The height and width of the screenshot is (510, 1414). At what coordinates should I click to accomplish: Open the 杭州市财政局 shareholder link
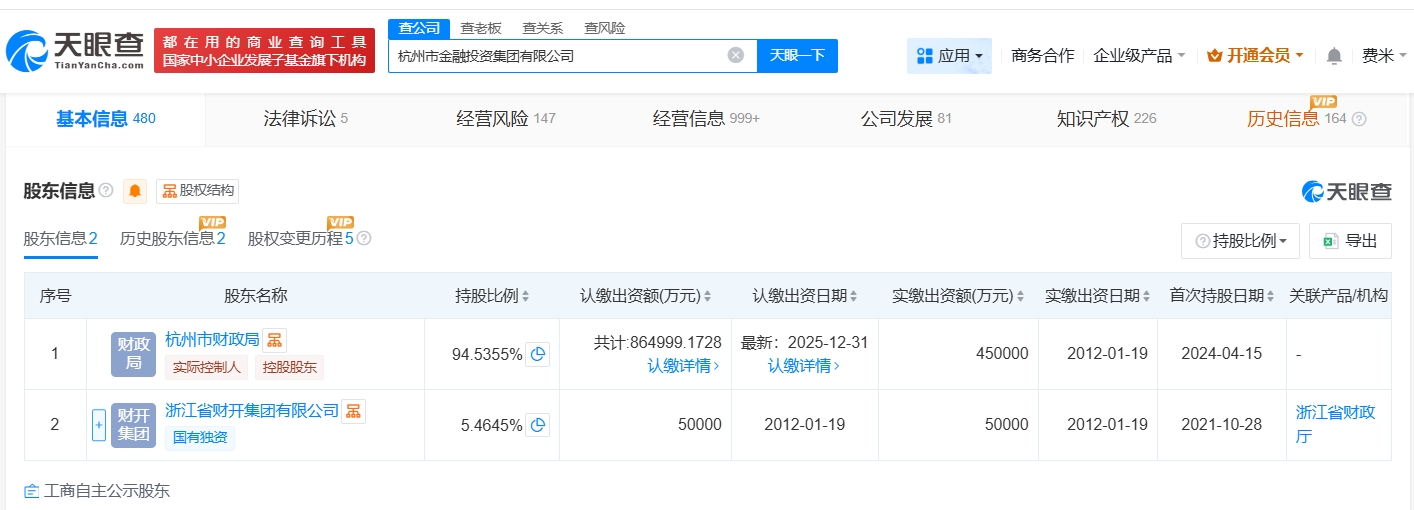[212, 340]
